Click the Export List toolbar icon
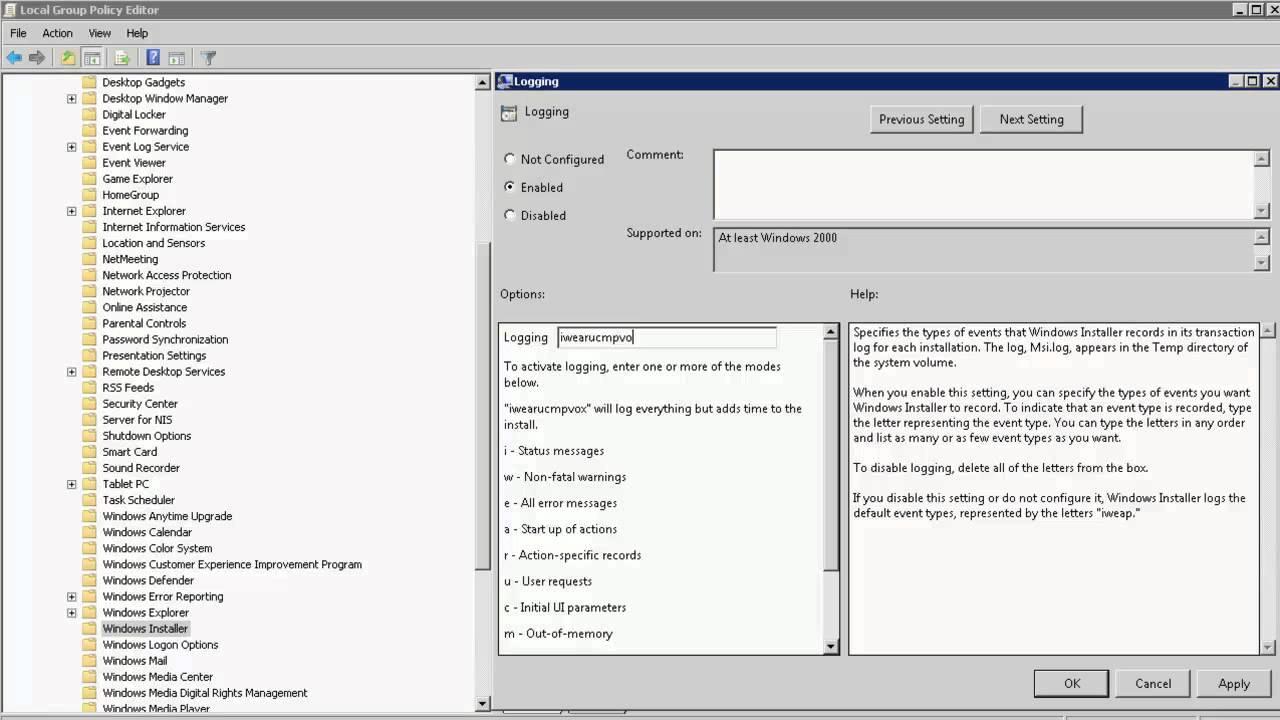This screenshot has width=1280, height=720. tap(122, 58)
